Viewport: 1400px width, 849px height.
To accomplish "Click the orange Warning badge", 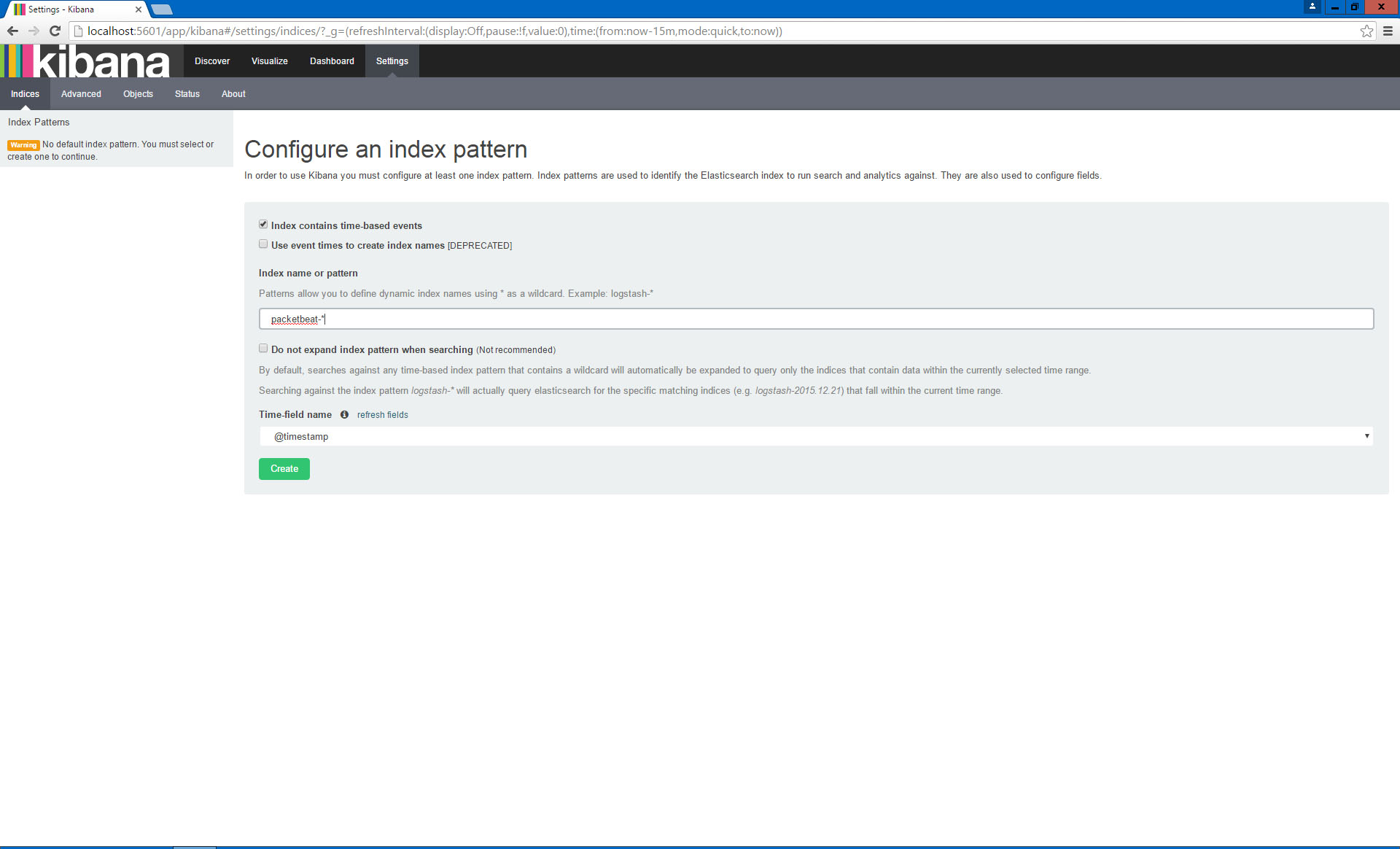I will 23,145.
